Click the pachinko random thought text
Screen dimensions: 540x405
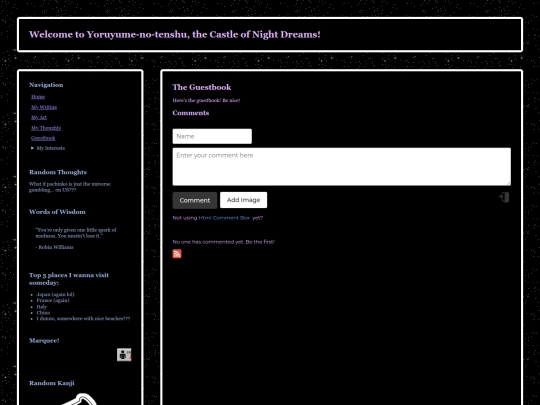(x=70, y=187)
